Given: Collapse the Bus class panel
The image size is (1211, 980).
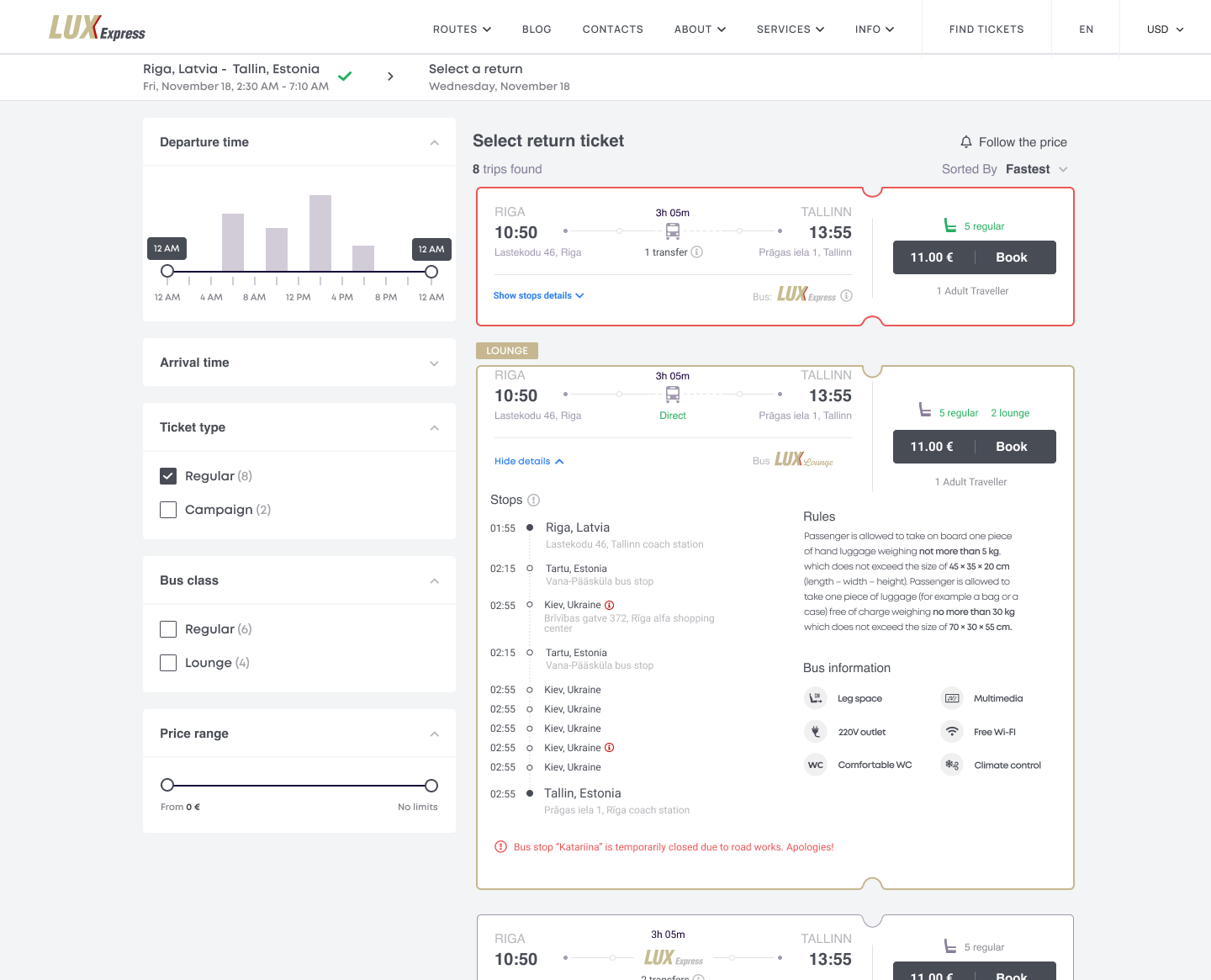Looking at the screenshot, I should point(434,581).
